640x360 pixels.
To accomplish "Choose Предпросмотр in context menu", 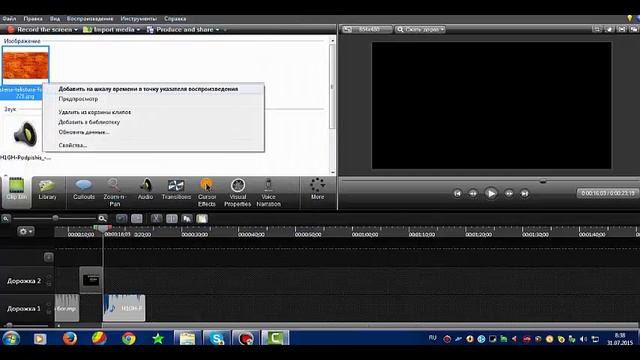I will pyautogui.click(x=153, y=99).
